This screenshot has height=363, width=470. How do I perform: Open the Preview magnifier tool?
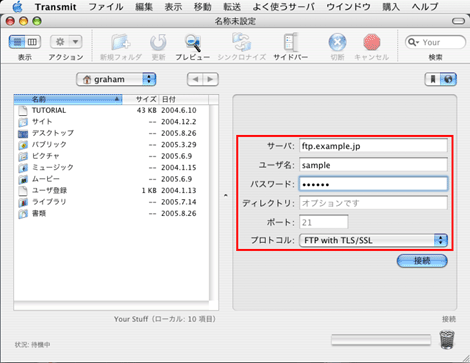pyautogui.click(x=193, y=43)
